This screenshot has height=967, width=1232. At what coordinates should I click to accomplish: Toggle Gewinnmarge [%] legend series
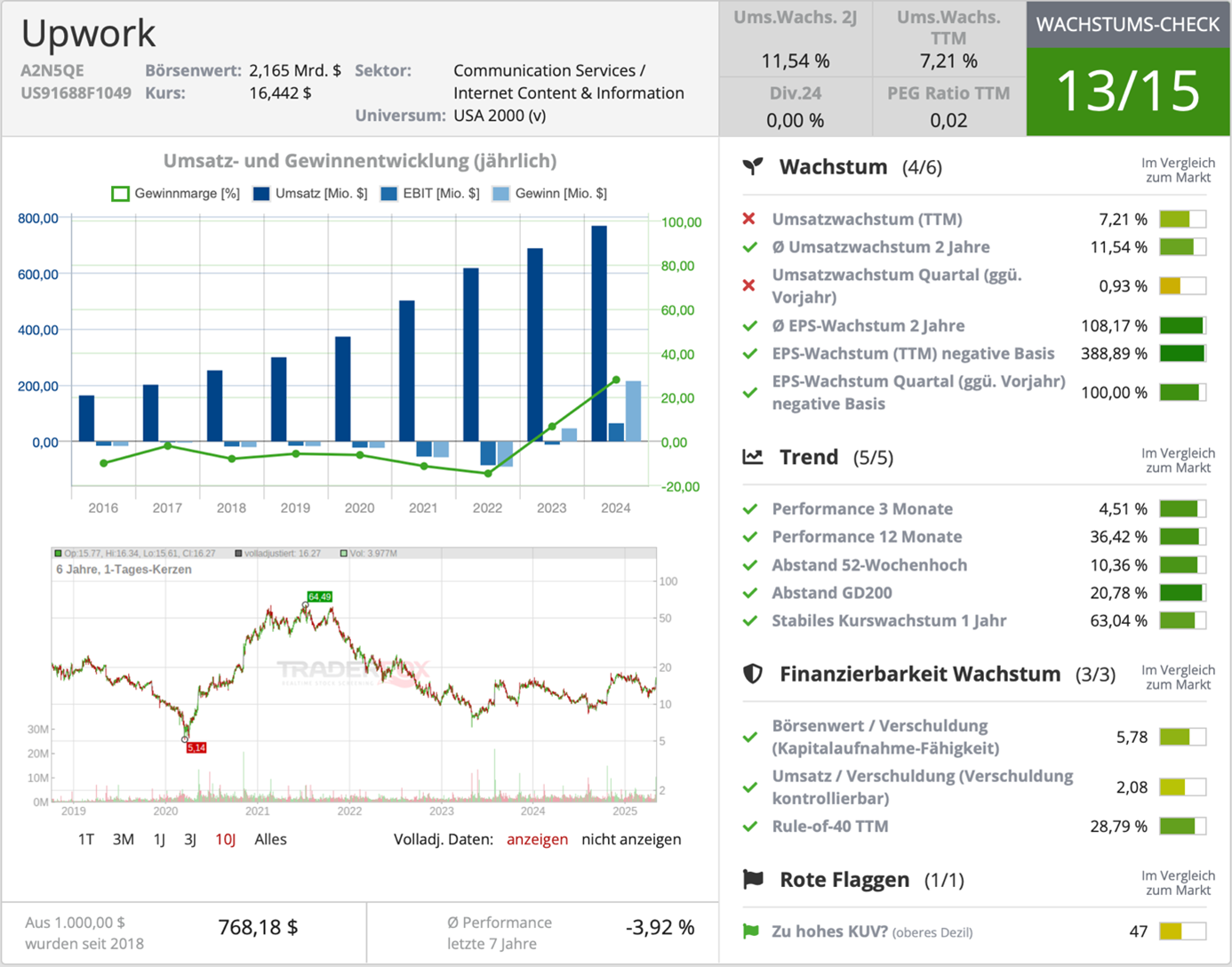click(x=175, y=193)
